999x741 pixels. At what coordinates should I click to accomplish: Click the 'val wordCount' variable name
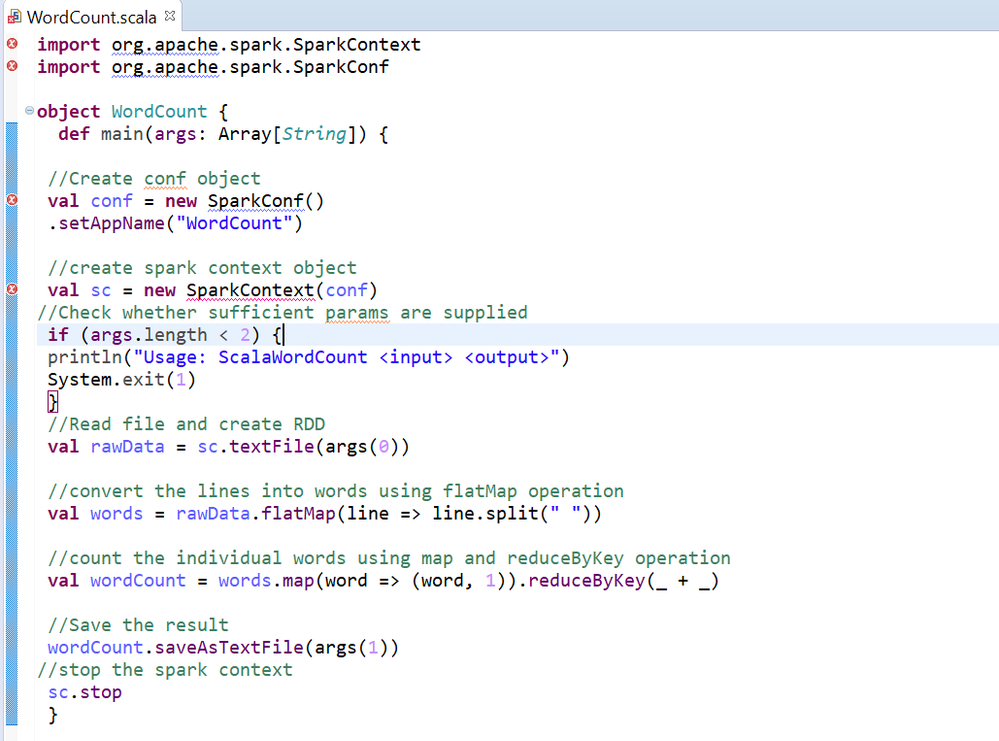pos(138,580)
